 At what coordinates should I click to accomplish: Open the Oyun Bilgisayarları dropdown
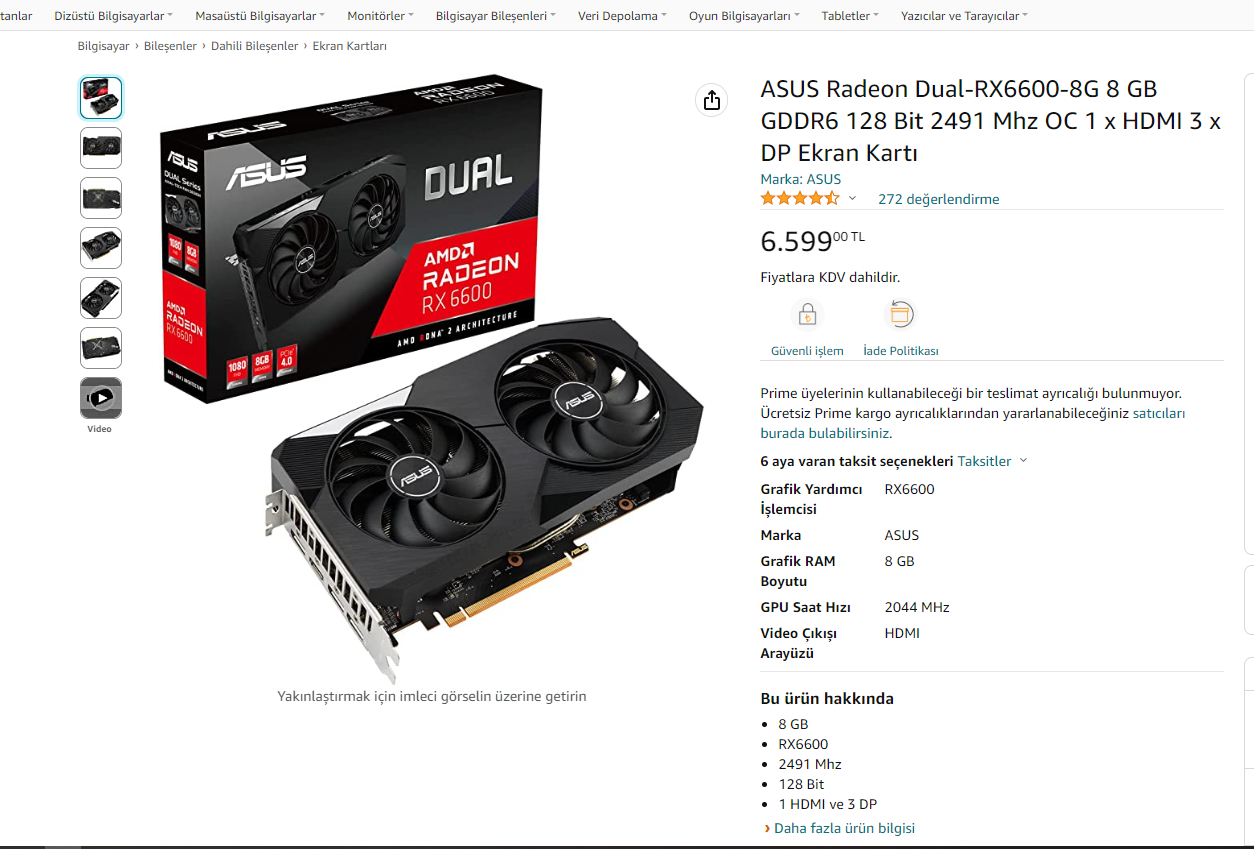tap(744, 16)
